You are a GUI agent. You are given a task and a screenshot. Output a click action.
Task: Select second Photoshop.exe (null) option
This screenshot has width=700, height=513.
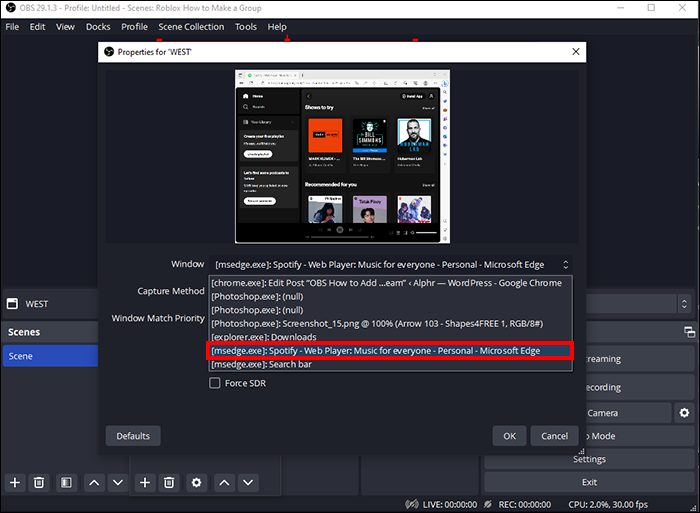pyautogui.click(x=390, y=310)
